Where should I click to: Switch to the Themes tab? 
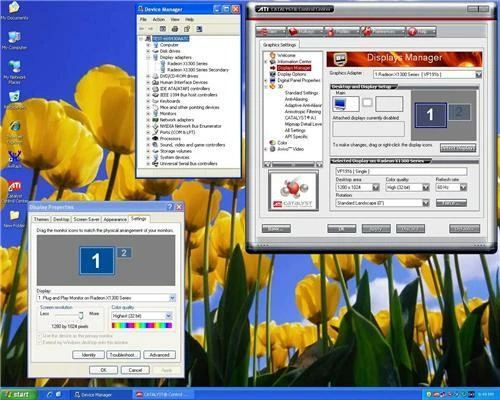point(41,219)
